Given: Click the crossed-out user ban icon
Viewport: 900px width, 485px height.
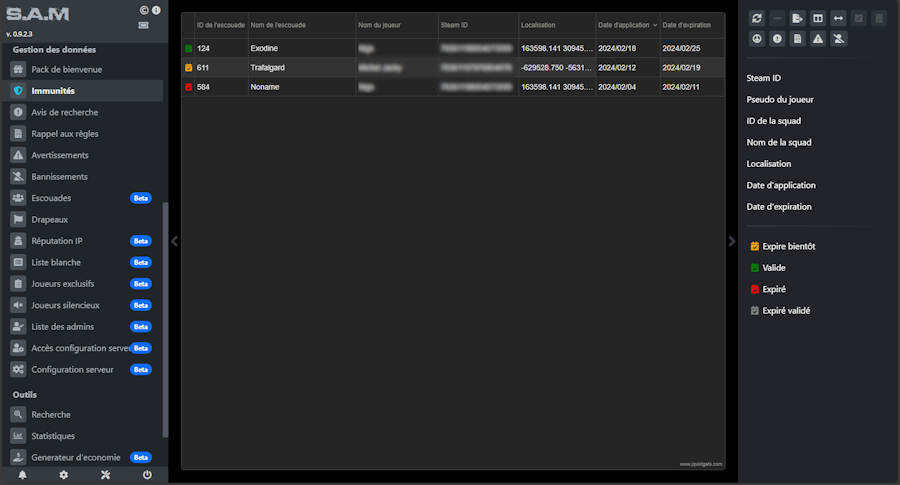Looking at the screenshot, I should coord(838,39).
